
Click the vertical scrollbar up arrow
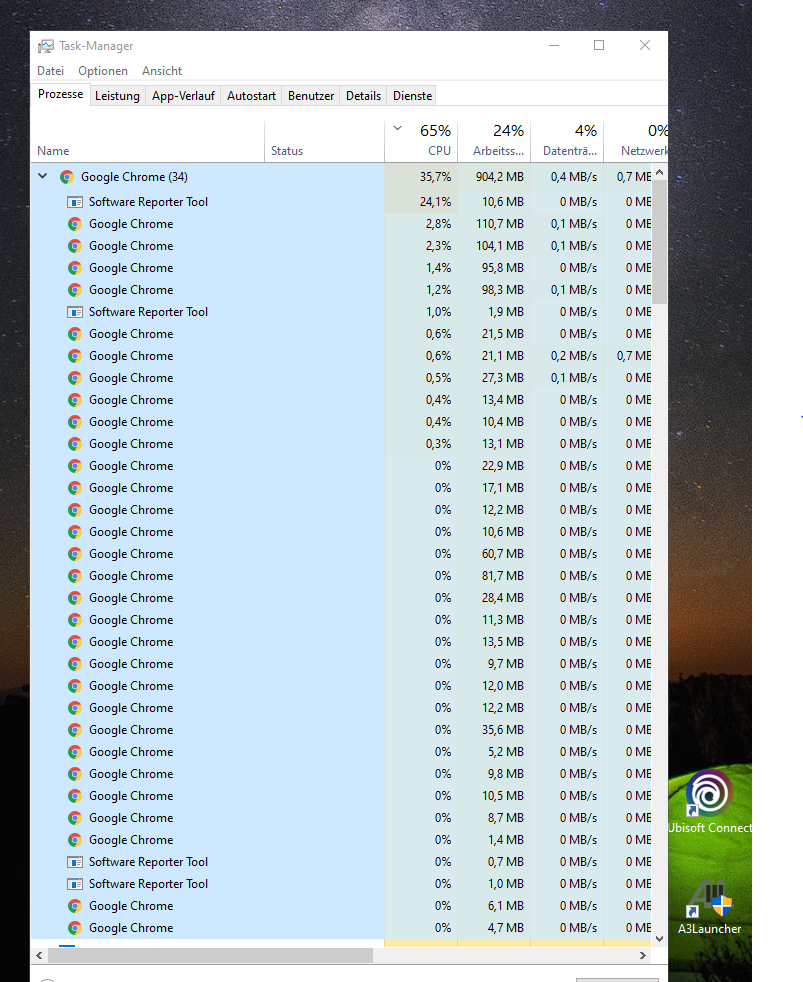pos(660,172)
